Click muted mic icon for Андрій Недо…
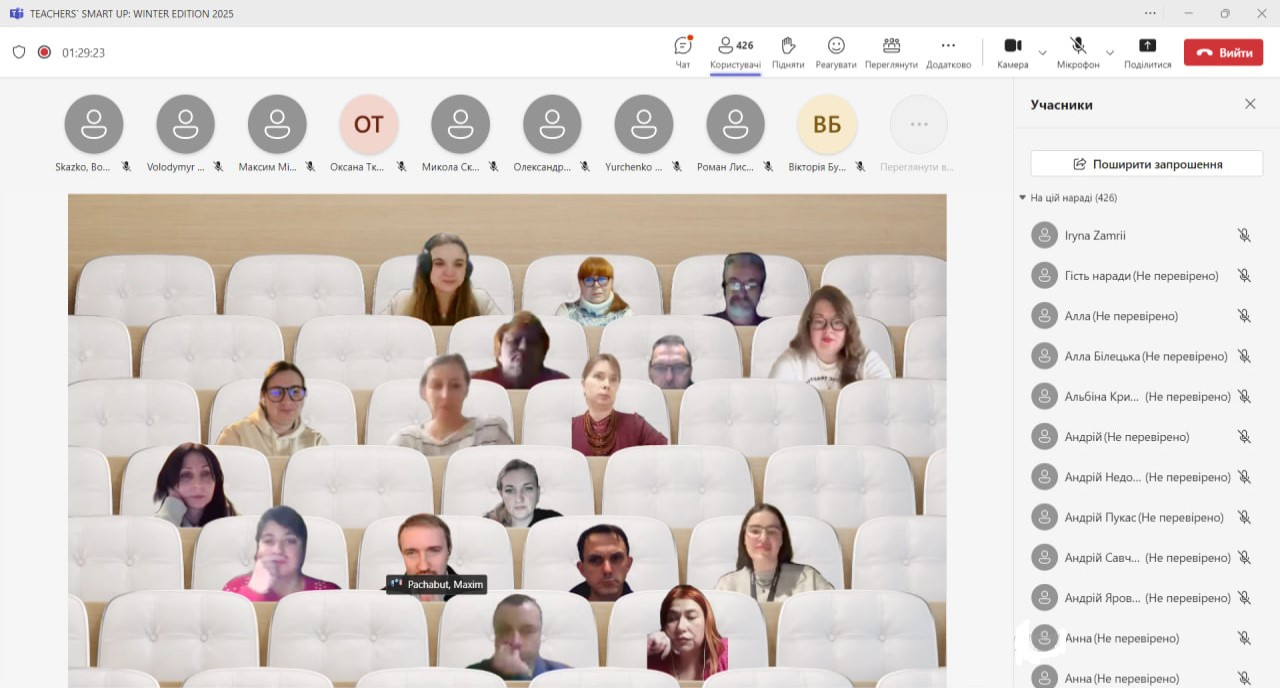Viewport: 1280px width, 688px height. 1244,477
